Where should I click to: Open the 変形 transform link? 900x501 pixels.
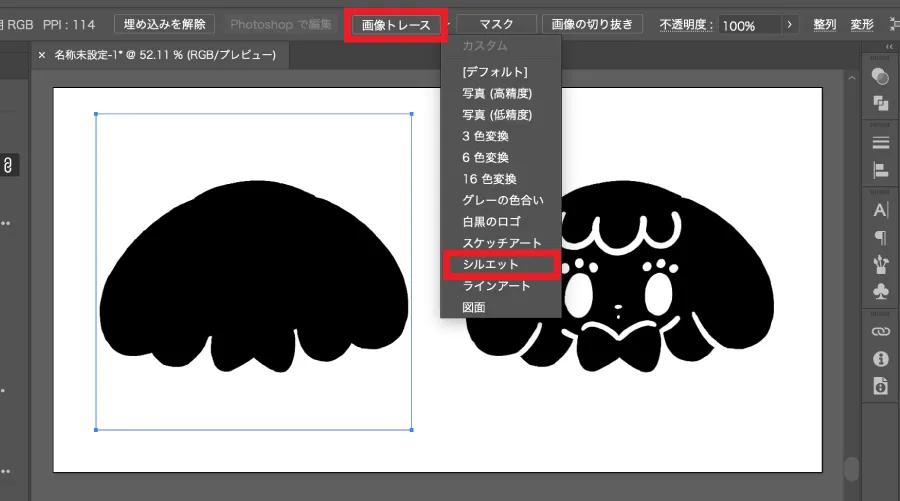[862, 25]
